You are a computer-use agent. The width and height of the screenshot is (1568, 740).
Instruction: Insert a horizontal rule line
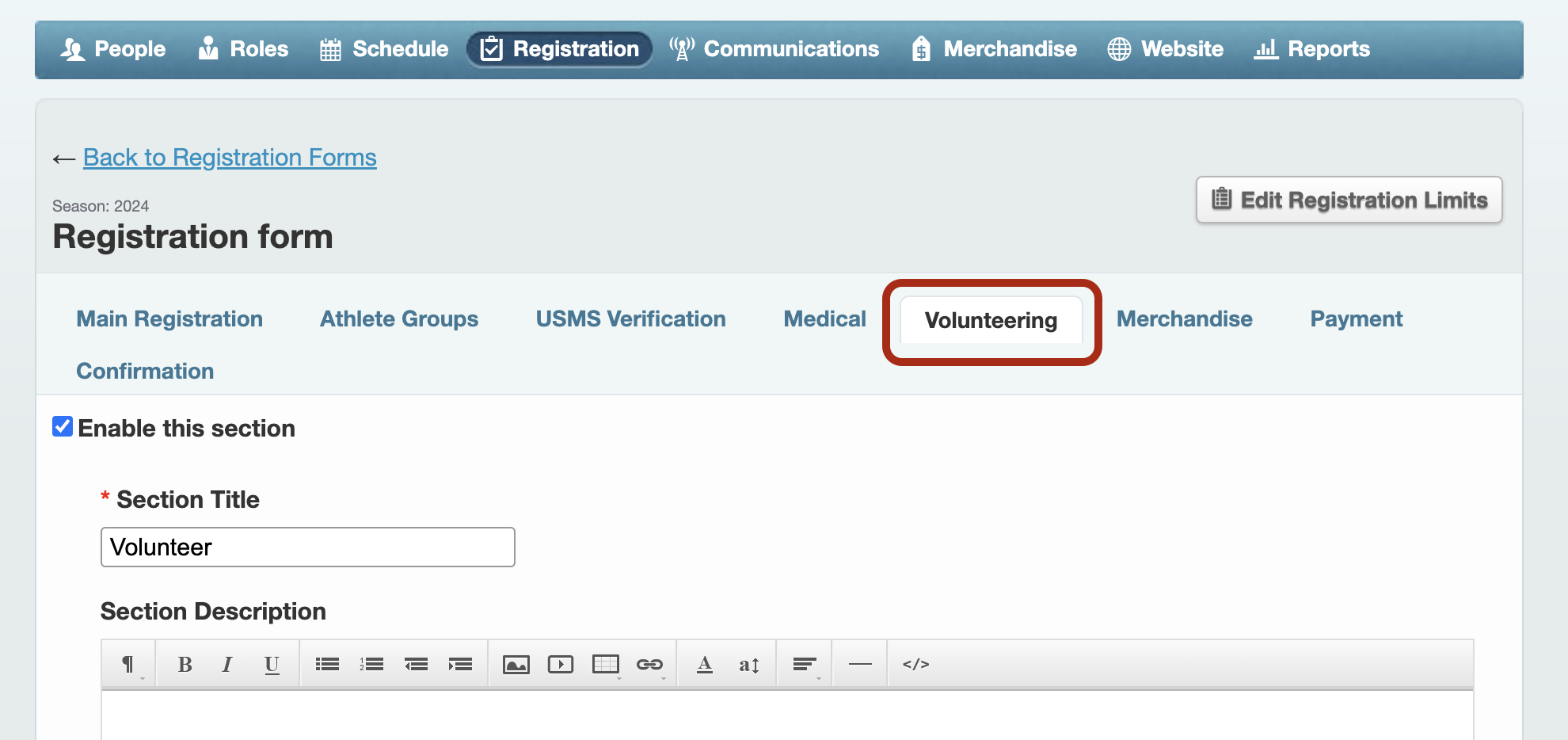coord(860,664)
